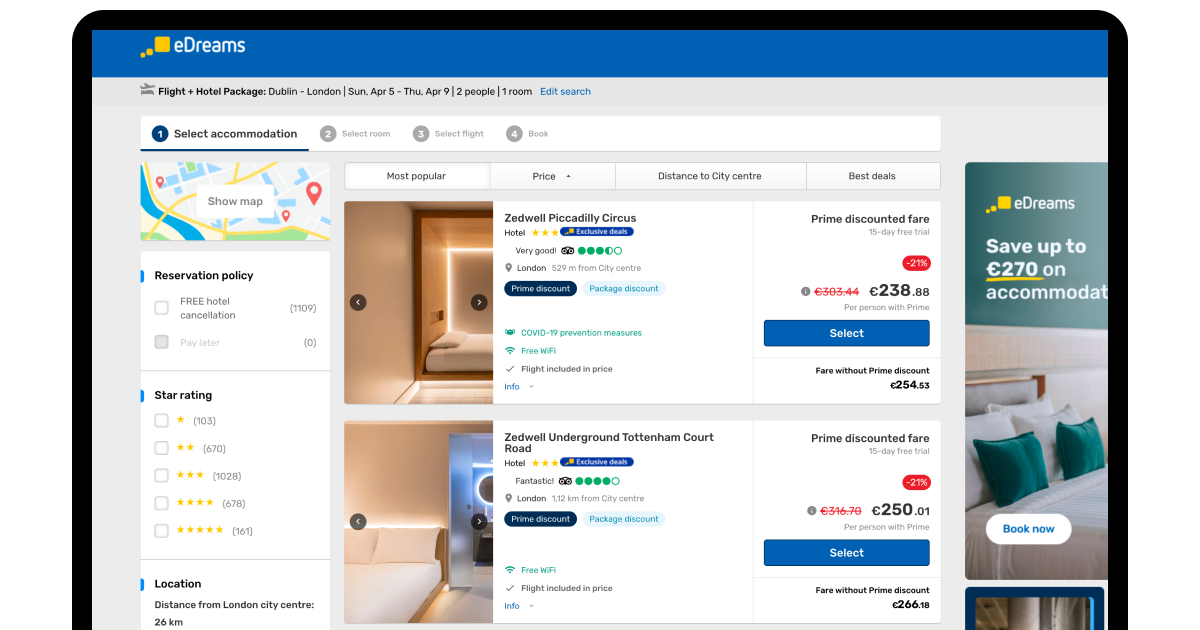
Task: Click the COVID-19 prevention measures icon
Action: (x=510, y=333)
